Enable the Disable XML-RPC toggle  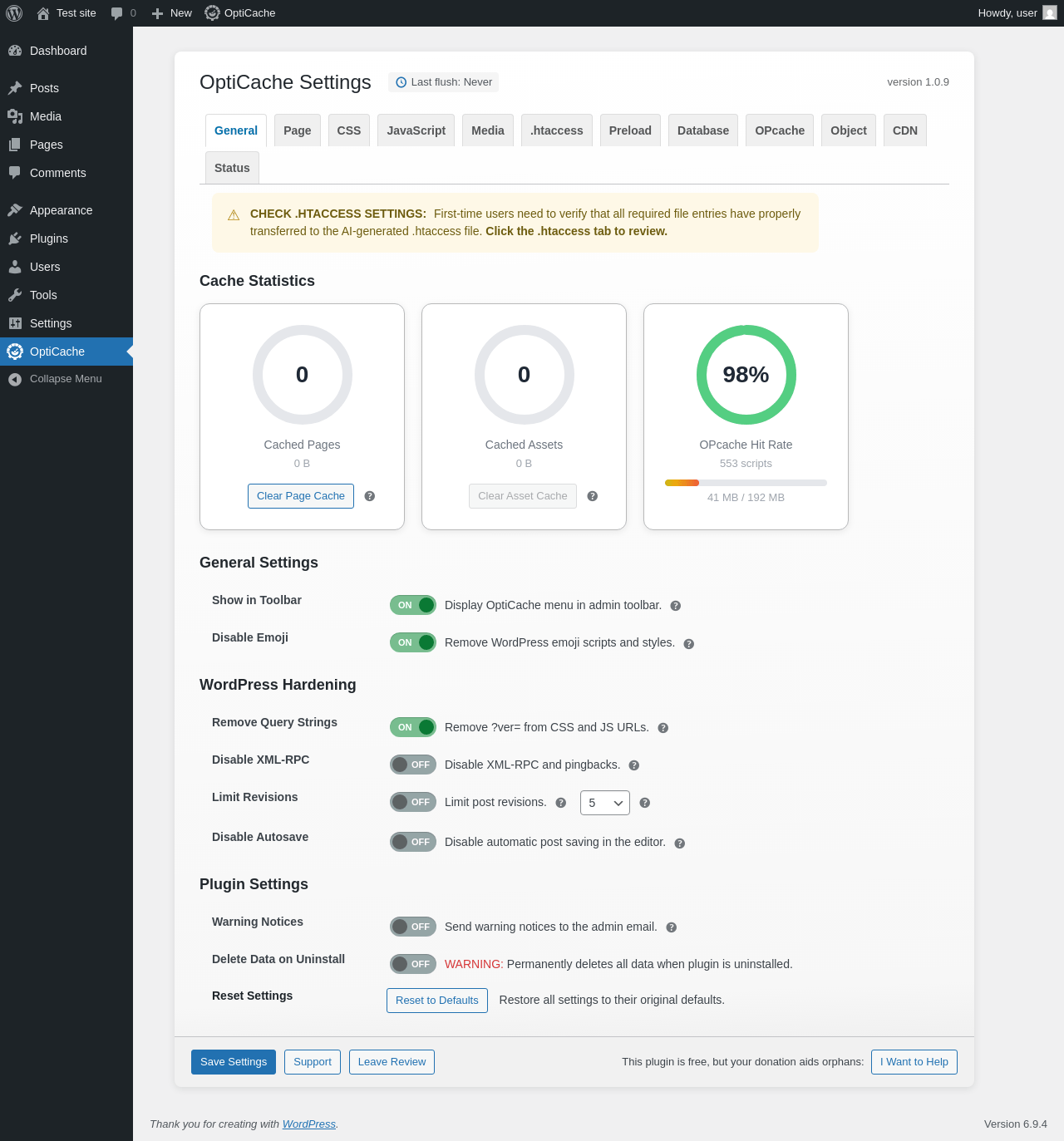[x=413, y=765]
